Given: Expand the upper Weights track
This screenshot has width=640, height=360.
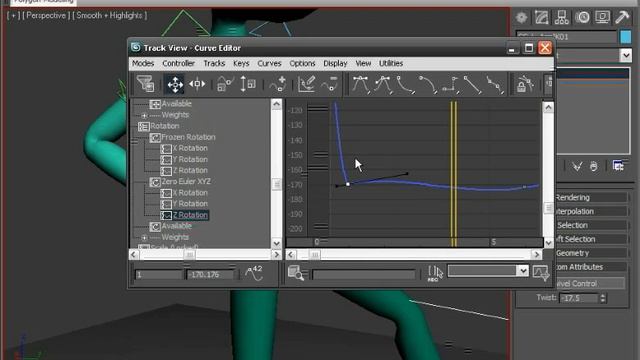Looking at the screenshot, I should 144,116.
